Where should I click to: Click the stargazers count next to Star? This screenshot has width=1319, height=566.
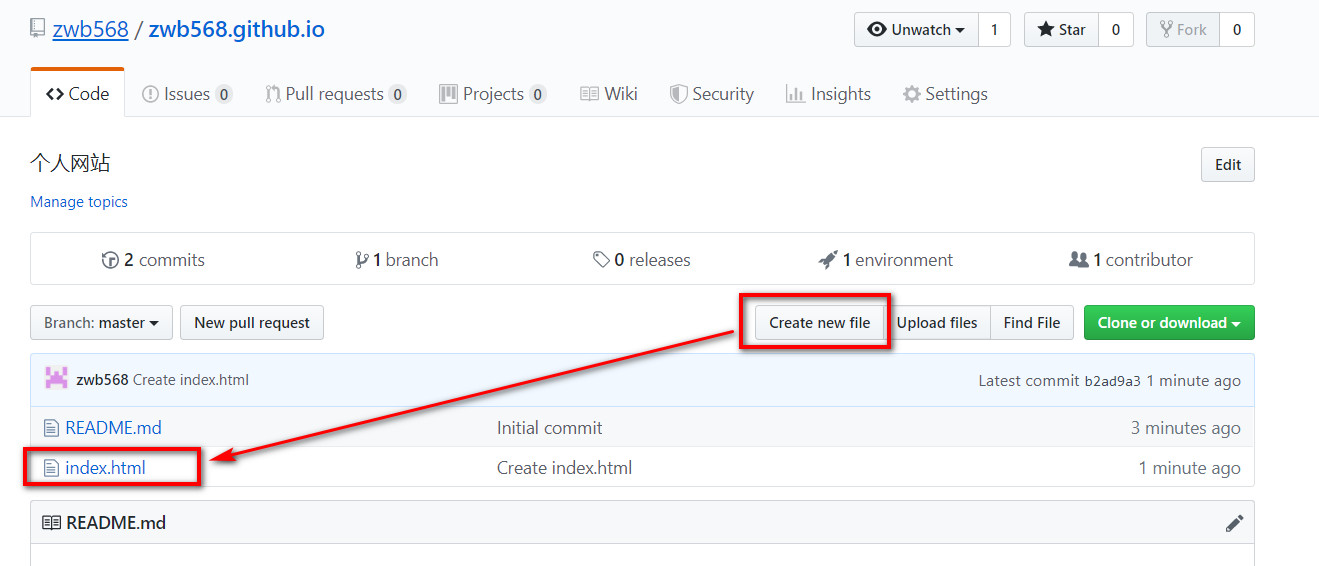1116,30
